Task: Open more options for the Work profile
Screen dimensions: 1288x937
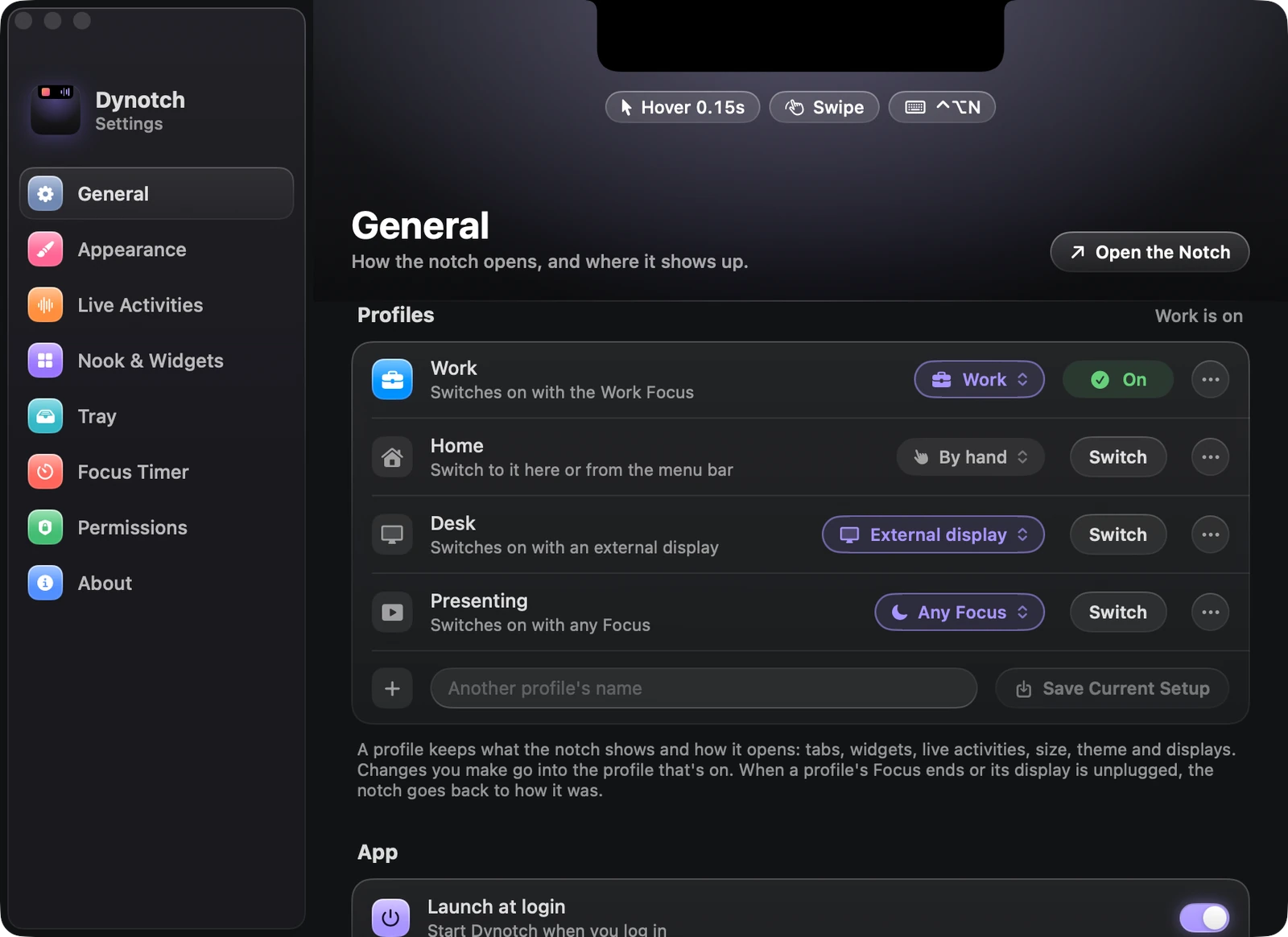Action: coord(1210,379)
